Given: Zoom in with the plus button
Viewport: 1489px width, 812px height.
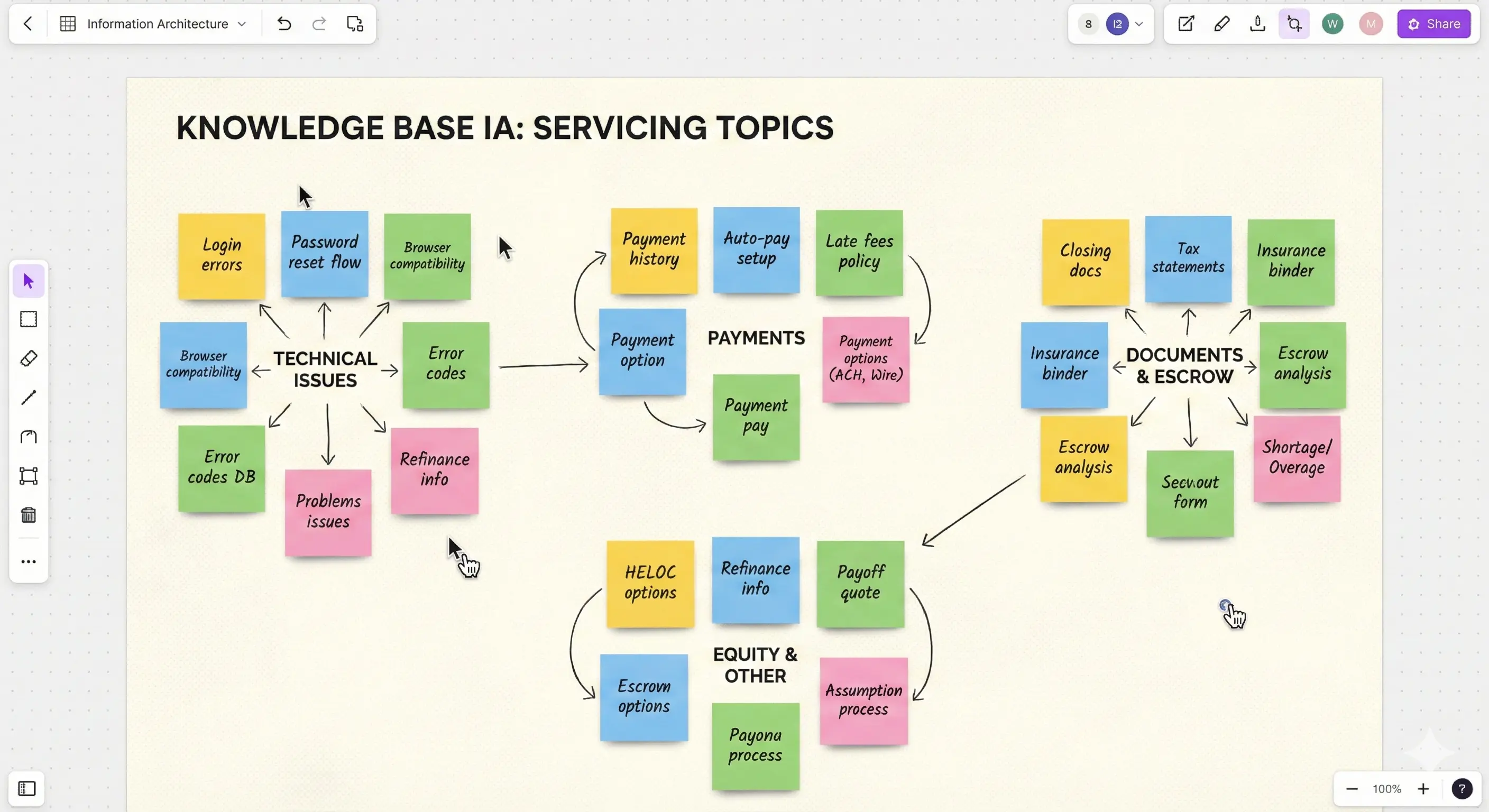Looking at the screenshot, I should click(x=1423, y=788).
